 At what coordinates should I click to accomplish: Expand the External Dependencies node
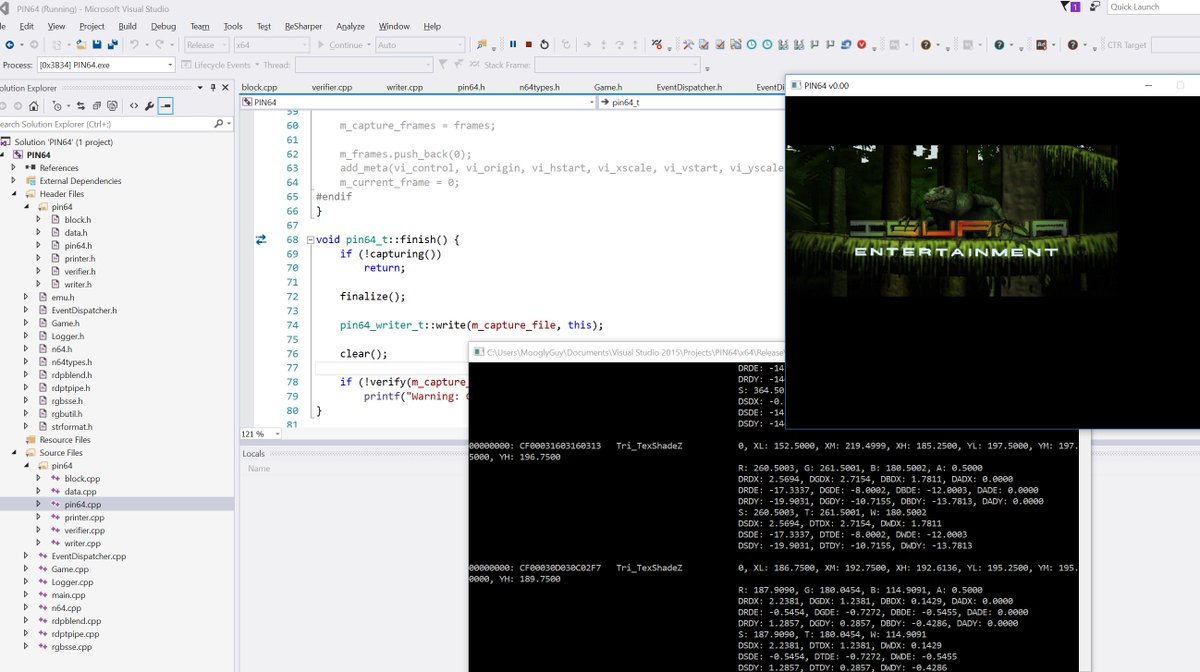[x=15, y=181]
